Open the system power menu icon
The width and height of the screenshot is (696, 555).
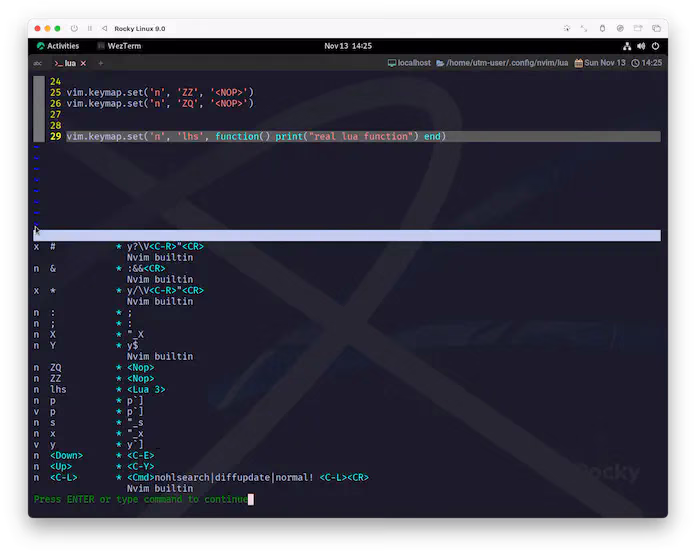[656, 46]
